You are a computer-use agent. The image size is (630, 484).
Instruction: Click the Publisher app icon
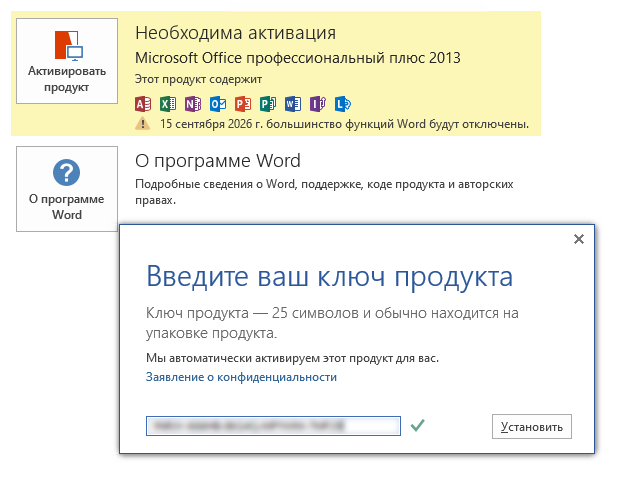(268, 104)
